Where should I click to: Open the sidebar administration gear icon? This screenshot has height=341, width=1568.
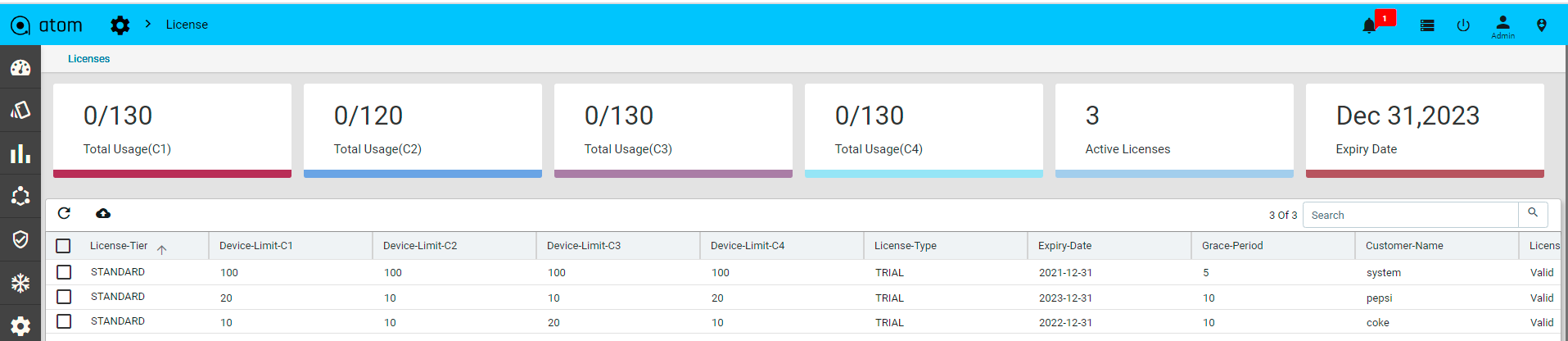pos(20,326)
